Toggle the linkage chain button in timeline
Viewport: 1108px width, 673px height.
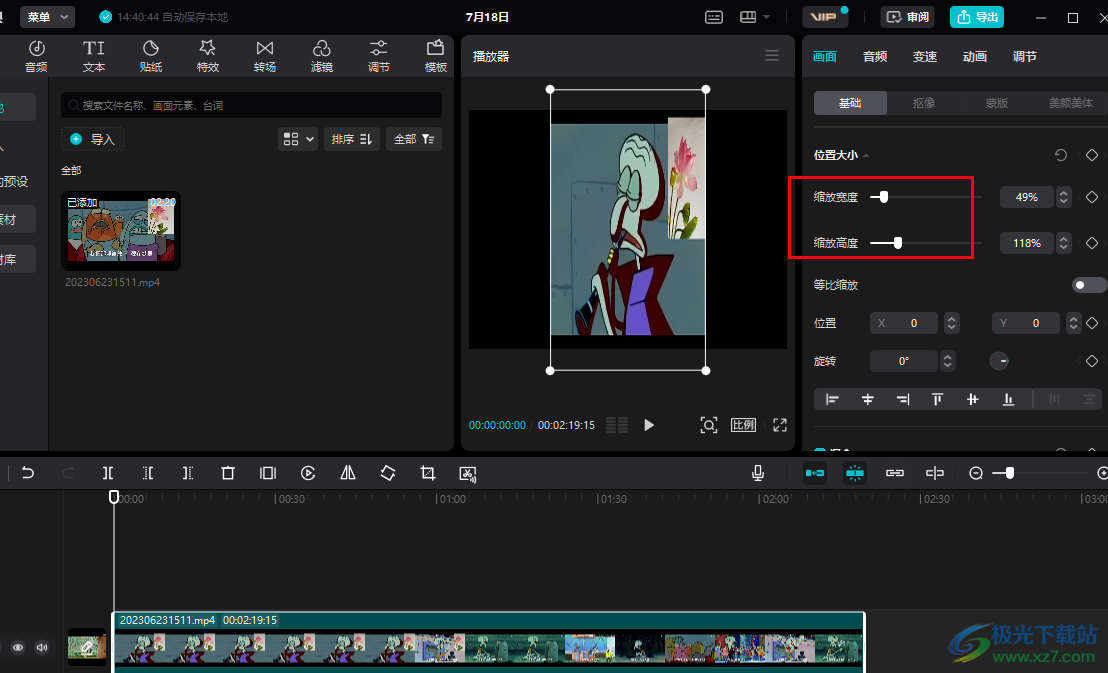click(x=895, y=473)
